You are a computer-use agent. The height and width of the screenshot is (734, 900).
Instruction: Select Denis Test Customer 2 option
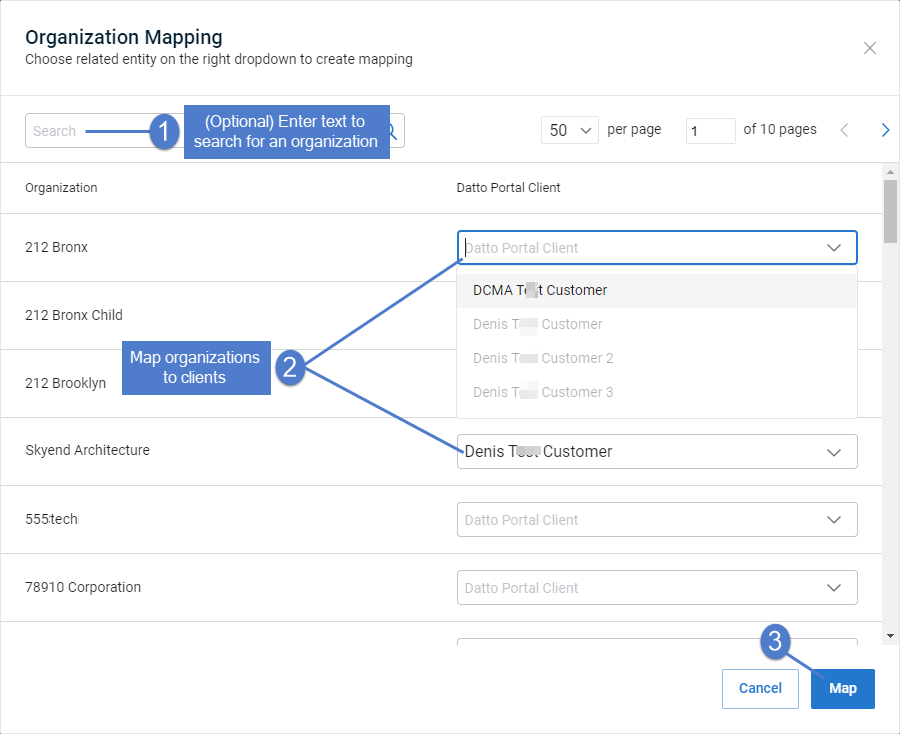[657, 358]
